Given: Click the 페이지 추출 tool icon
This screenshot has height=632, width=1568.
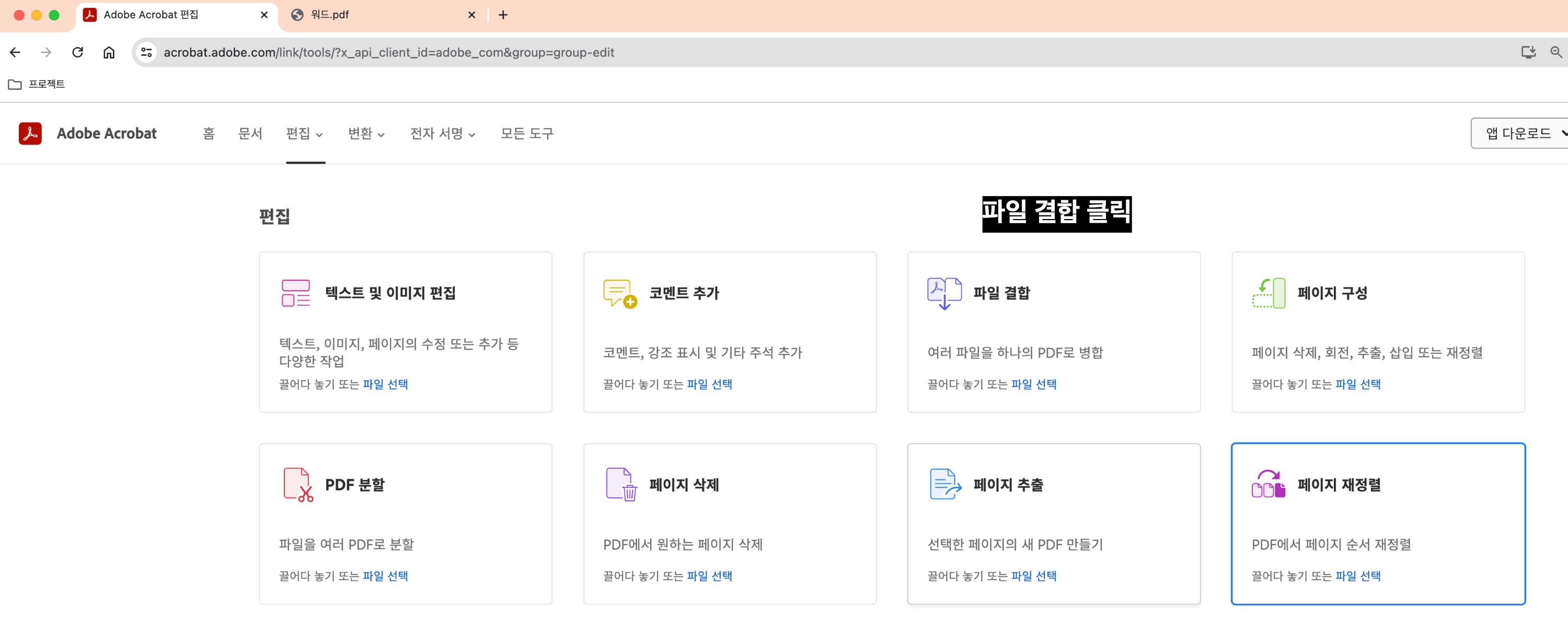Looking at the screenshot, I should 944,485.
